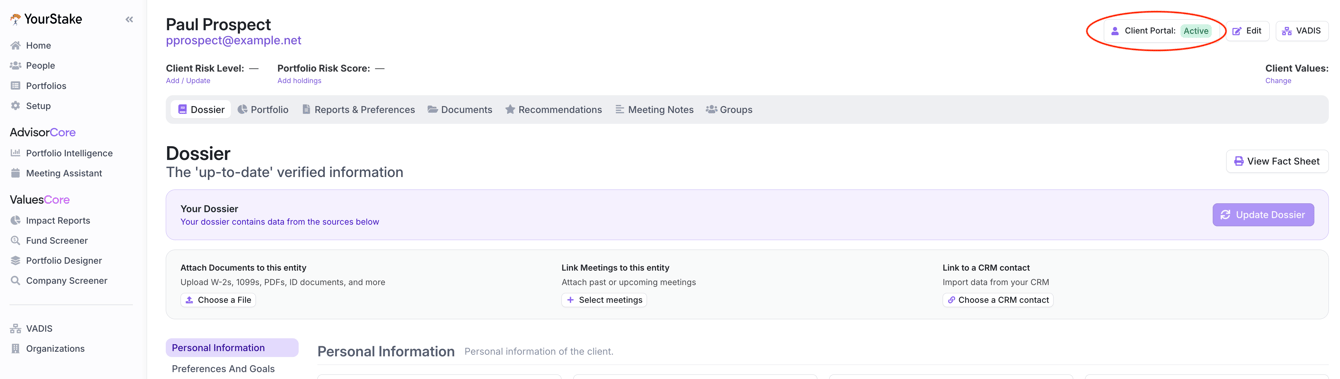Click the YourStake logo icon
The width and height of the screenshot is (1340, 379).
click(15, 19)
